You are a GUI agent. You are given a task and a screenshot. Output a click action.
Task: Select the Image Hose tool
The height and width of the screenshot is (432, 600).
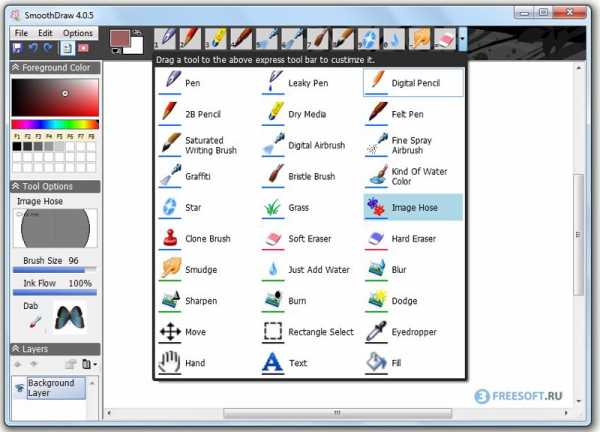(413, 207)
